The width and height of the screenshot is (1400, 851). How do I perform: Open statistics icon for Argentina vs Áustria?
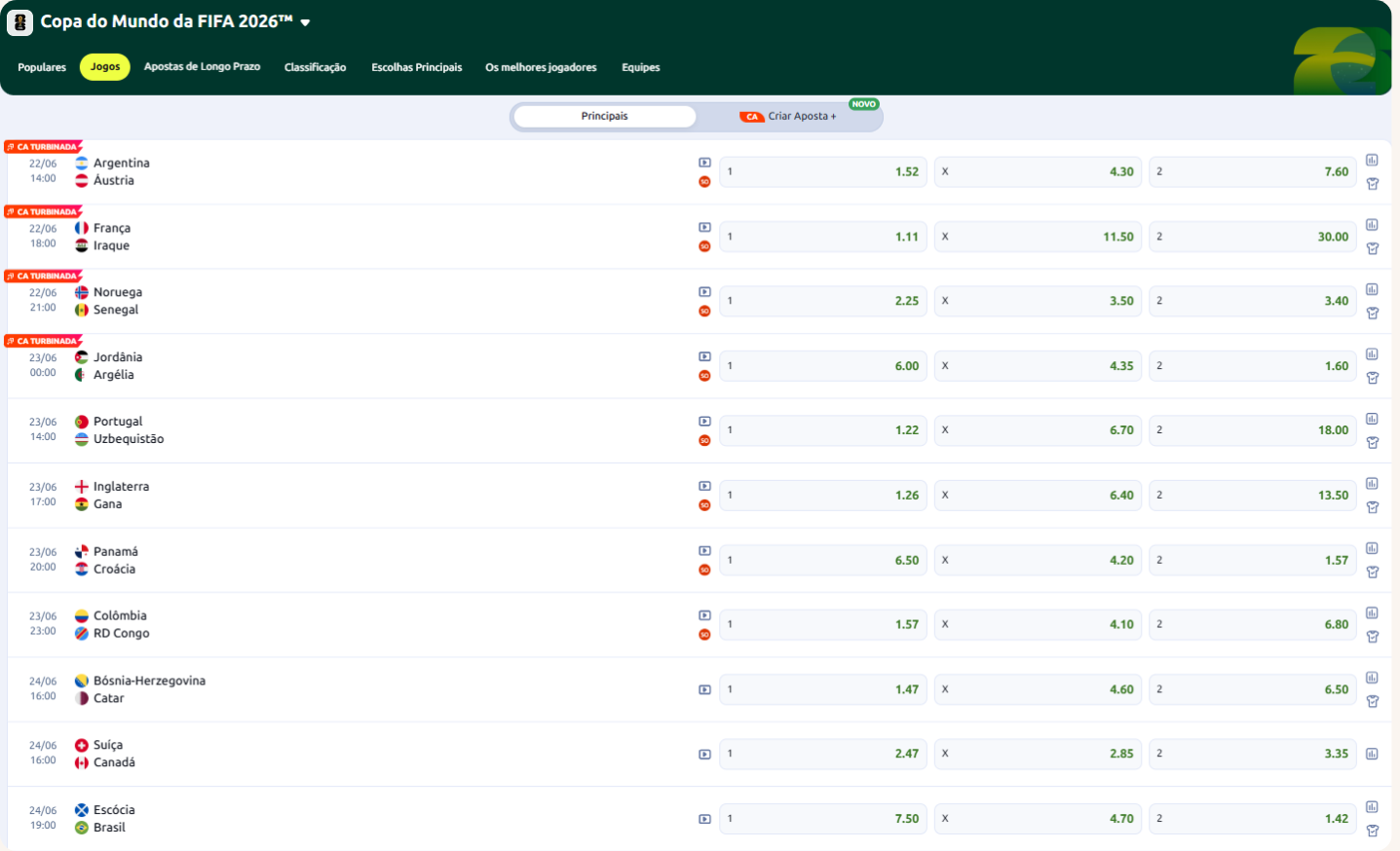point(1372,160)
